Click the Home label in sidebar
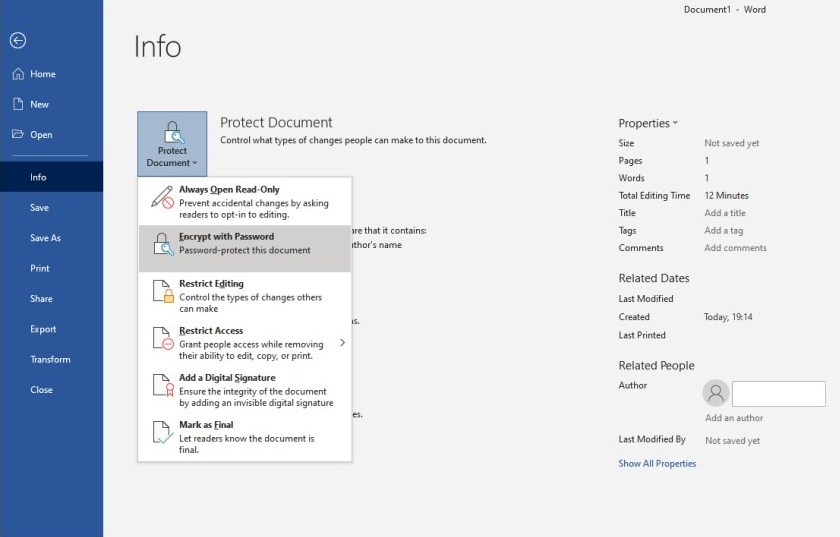 point(43,74)
